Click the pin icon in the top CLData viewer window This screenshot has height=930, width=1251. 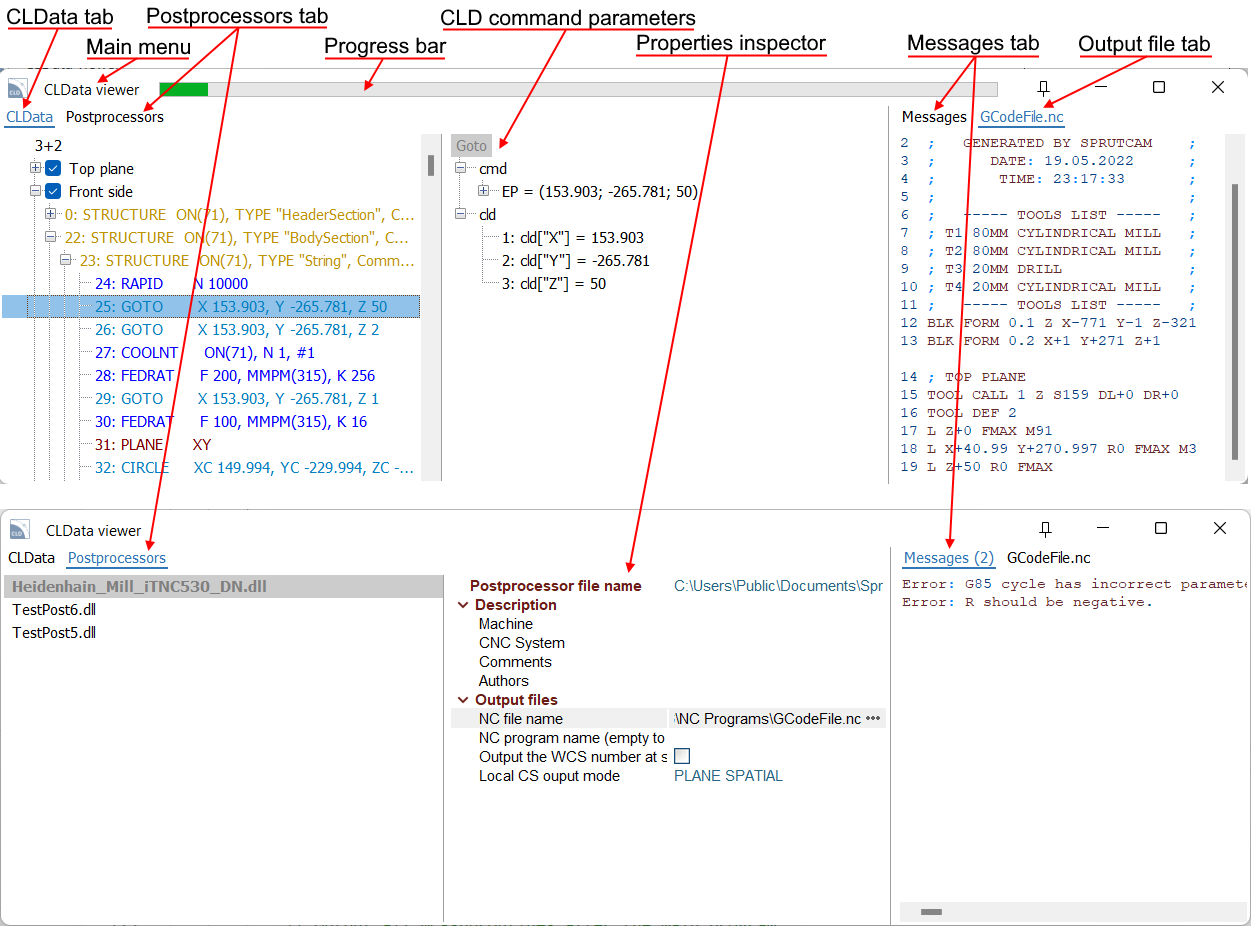1044,88
